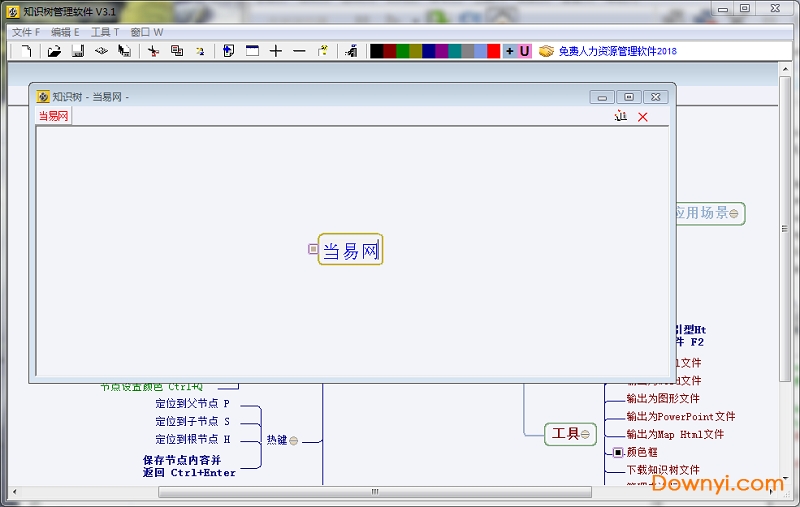This screenshot has height=507, width=800.
Task: Click the vertical scrollbar thumb
Action: [785, 229]
